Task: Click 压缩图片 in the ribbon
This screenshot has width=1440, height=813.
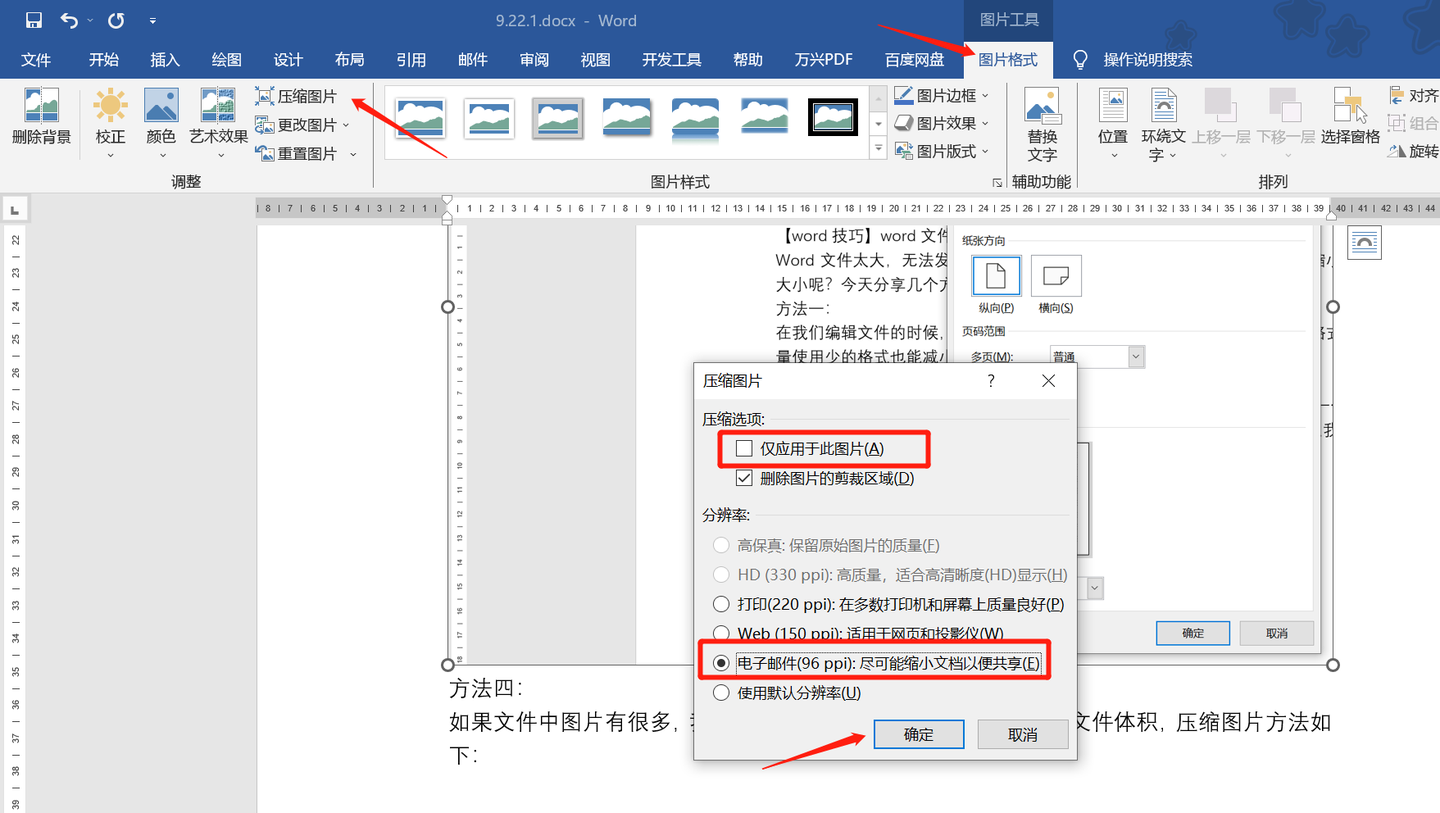Action: [x=296, y=97]
